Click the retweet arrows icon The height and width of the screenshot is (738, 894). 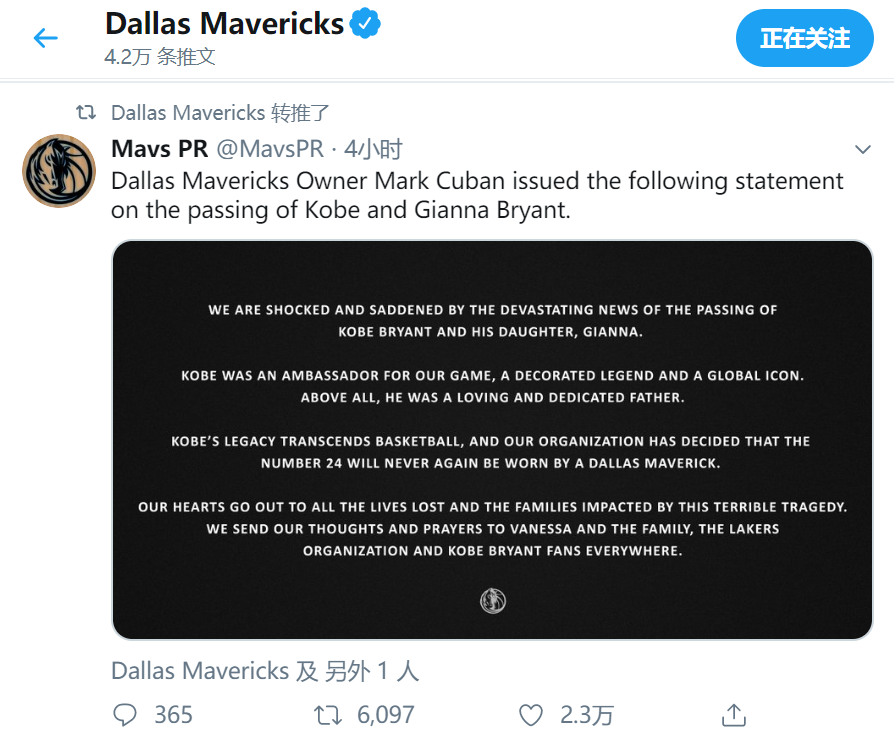[328, 715]
